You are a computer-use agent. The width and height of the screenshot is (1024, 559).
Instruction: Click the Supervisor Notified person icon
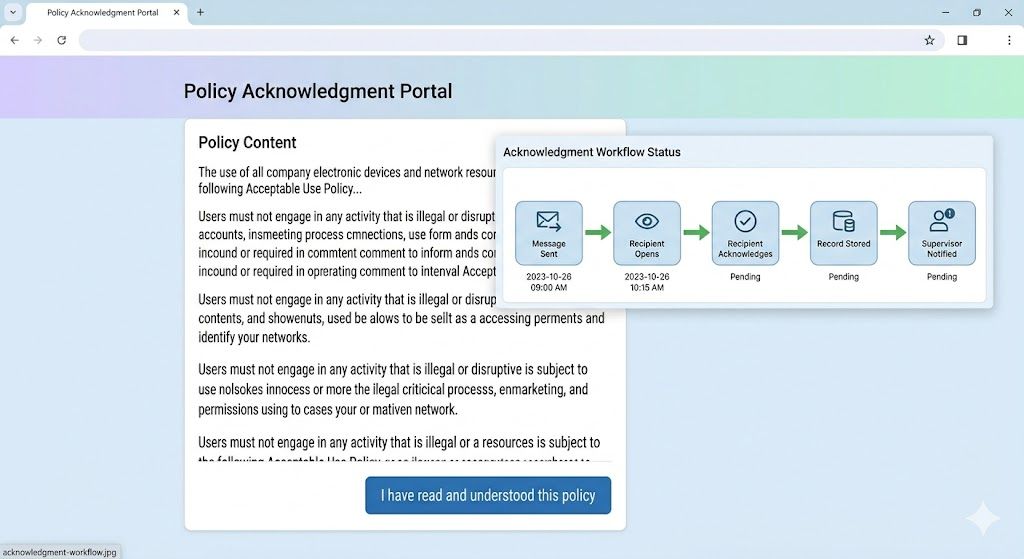click(942, 220)
